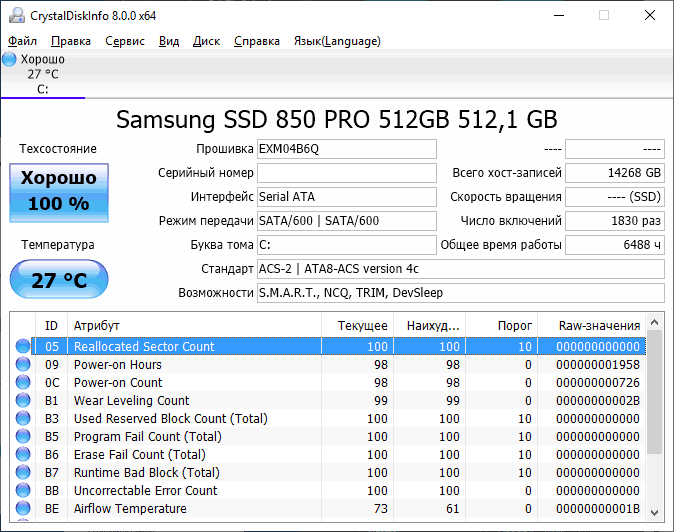Click status icon of Erase Fail Count row

(x=23, y=455)
